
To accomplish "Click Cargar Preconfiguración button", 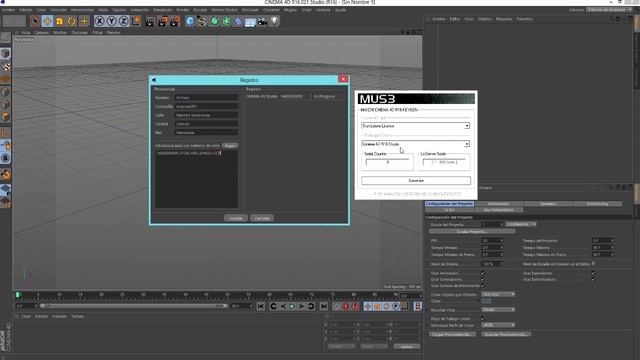I will [x=453, y=335].
